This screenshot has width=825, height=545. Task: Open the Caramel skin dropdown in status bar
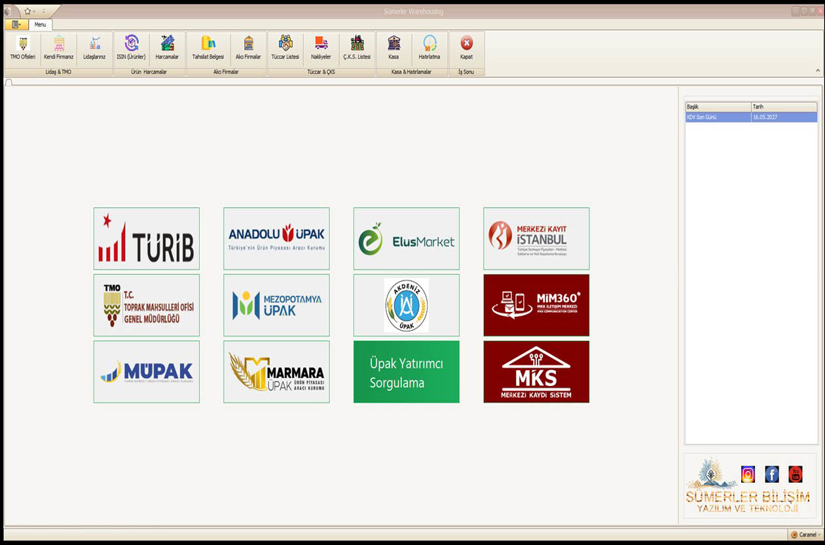click(x=805, y=534)
